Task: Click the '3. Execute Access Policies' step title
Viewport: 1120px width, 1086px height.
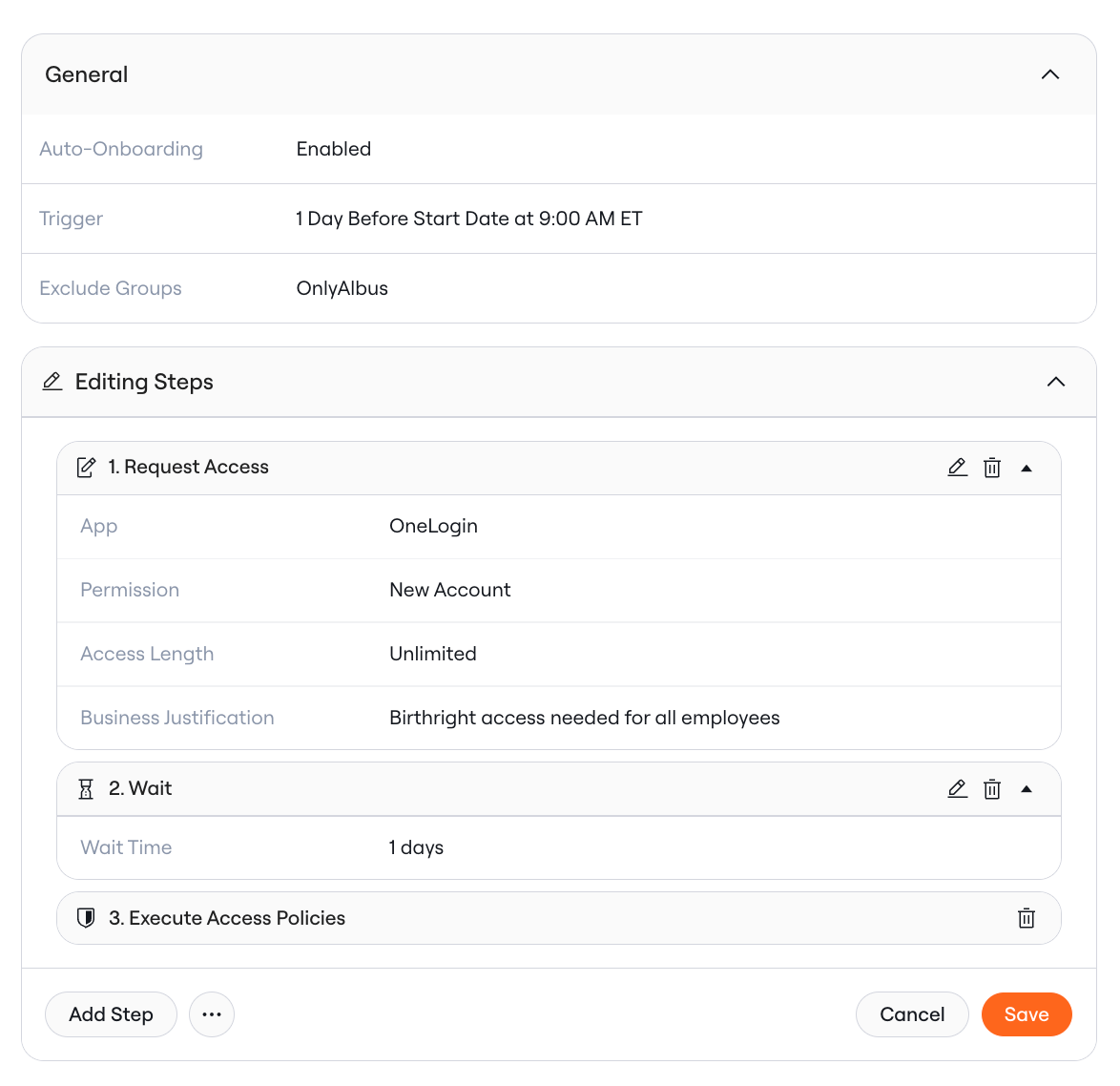Action: tap(226, 918)
